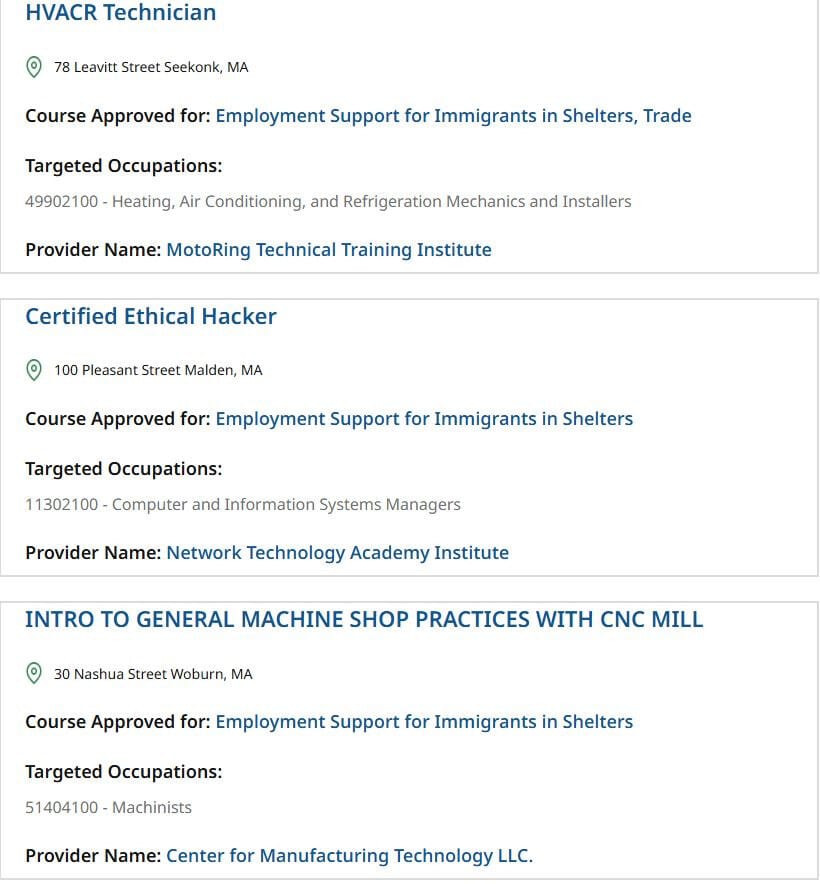Open Center for Manufacturing Technology LLC. provider

click(349, 856)
